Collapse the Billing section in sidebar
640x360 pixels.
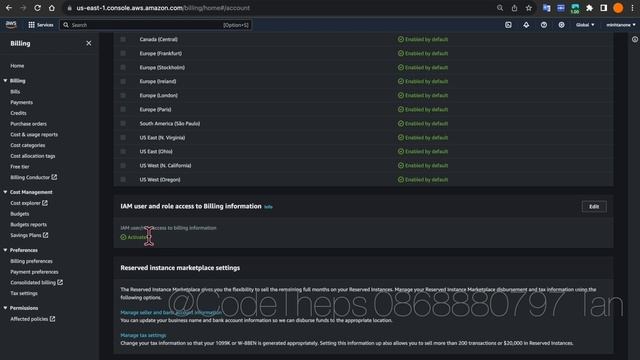click(x=5, y=81)
